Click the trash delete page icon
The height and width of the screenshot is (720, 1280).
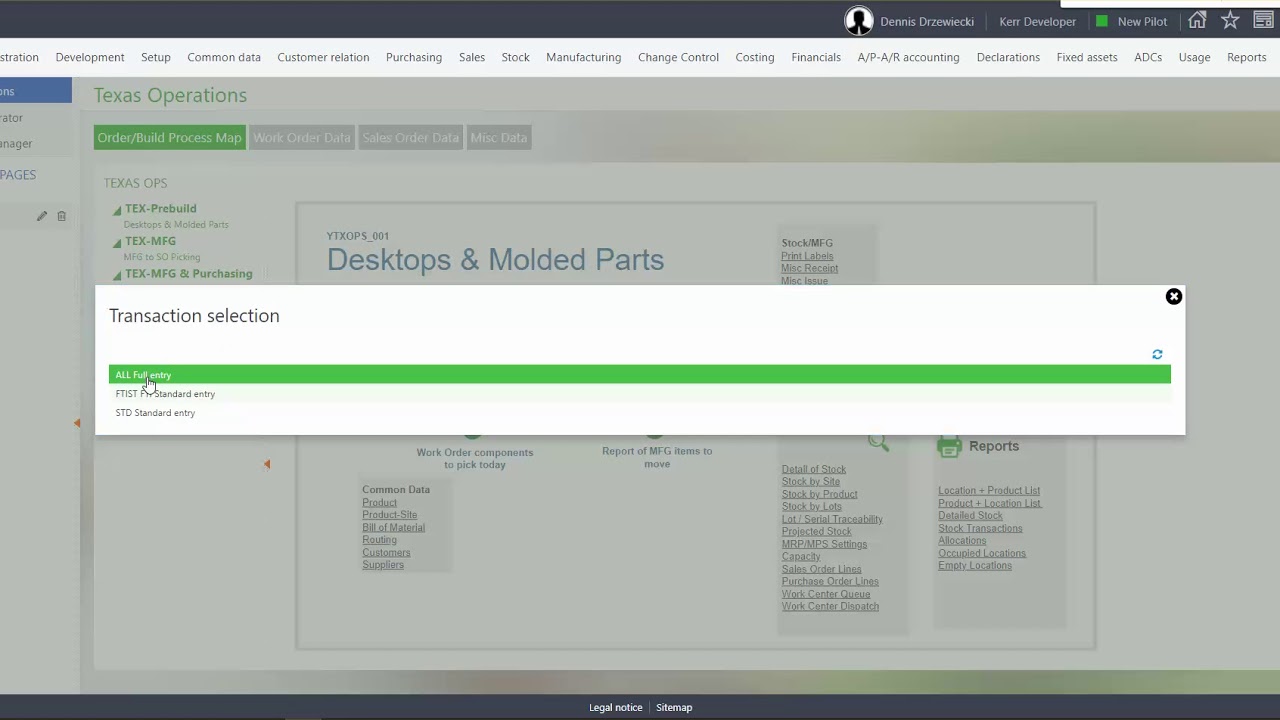tap(61, 216)
